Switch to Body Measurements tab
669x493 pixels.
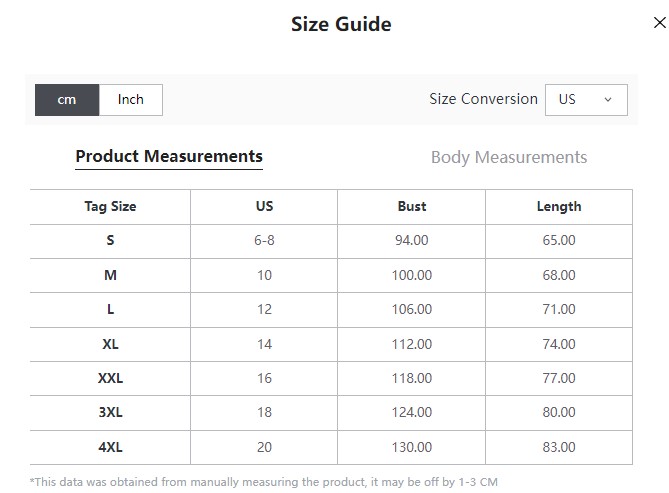coord(509,158)
